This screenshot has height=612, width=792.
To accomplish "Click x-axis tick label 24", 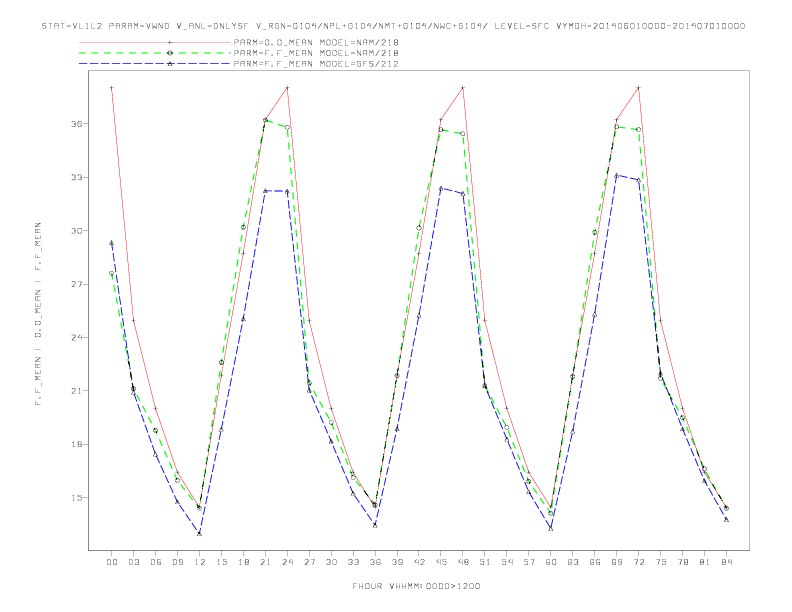I will [287, 562].
